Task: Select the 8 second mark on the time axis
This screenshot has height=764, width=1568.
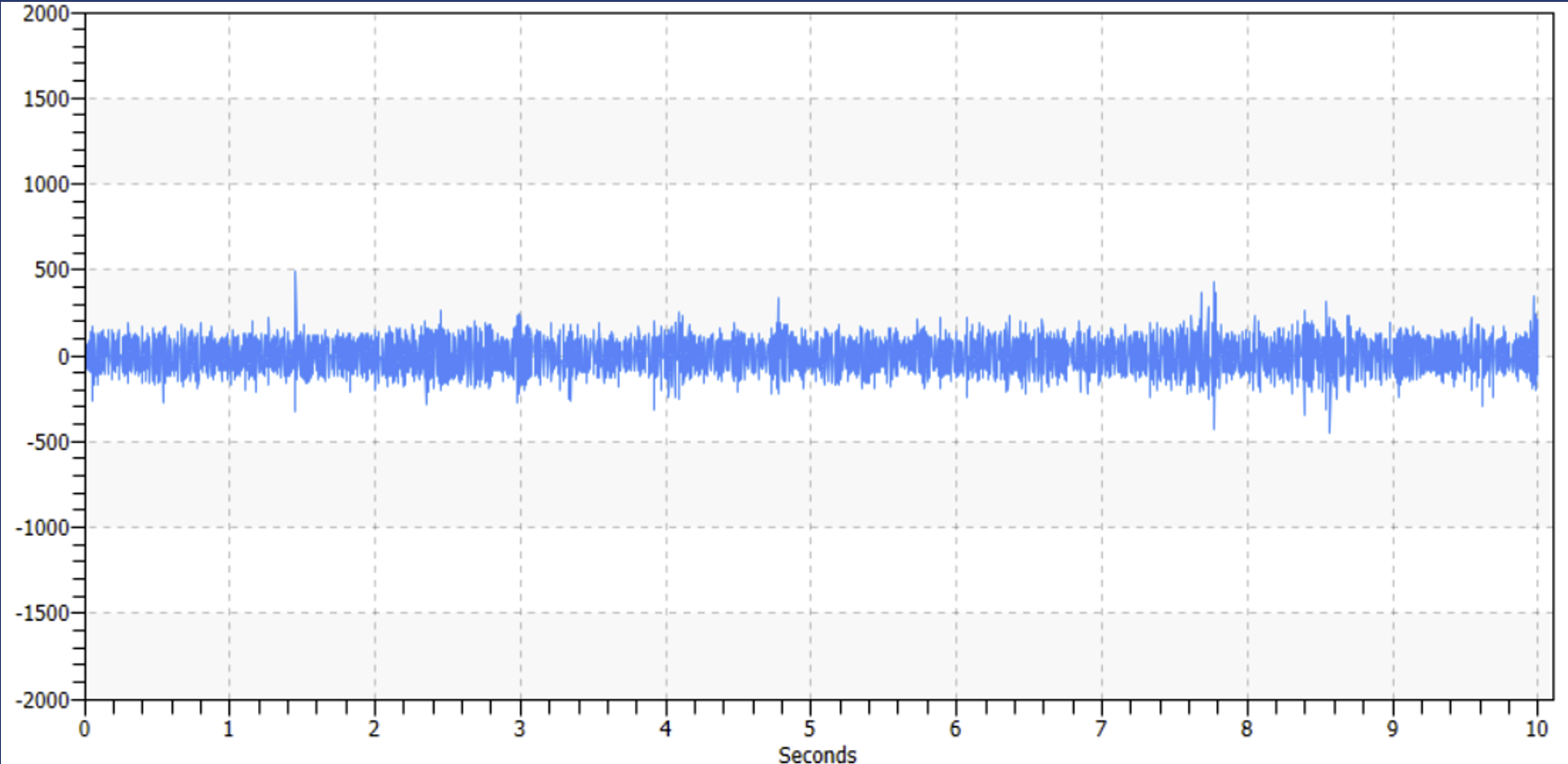Action: 1247,729
